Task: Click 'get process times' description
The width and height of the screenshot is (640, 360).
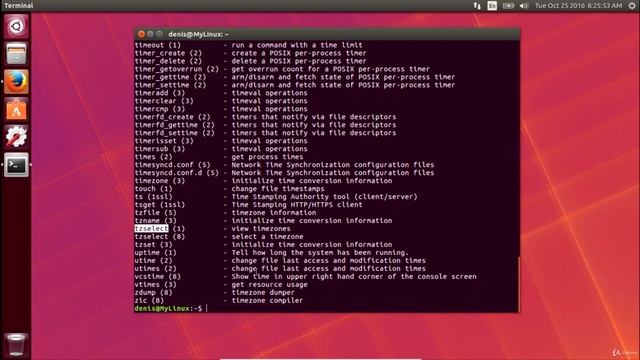Action: (267, 157)
